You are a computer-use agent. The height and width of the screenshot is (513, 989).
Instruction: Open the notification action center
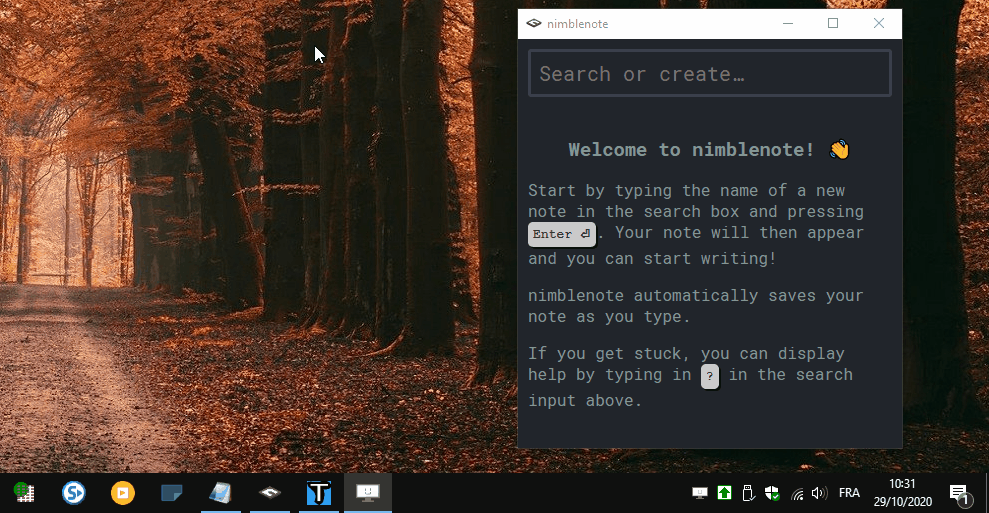pyautogui.click(x=960, y=493)
